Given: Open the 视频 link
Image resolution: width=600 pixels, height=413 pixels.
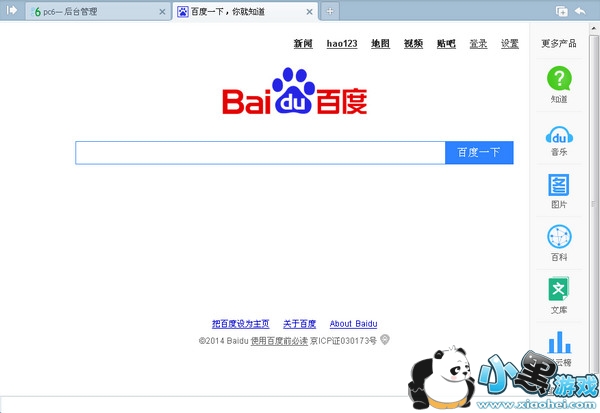Looking at the screenshot, I should pos(413,44).
